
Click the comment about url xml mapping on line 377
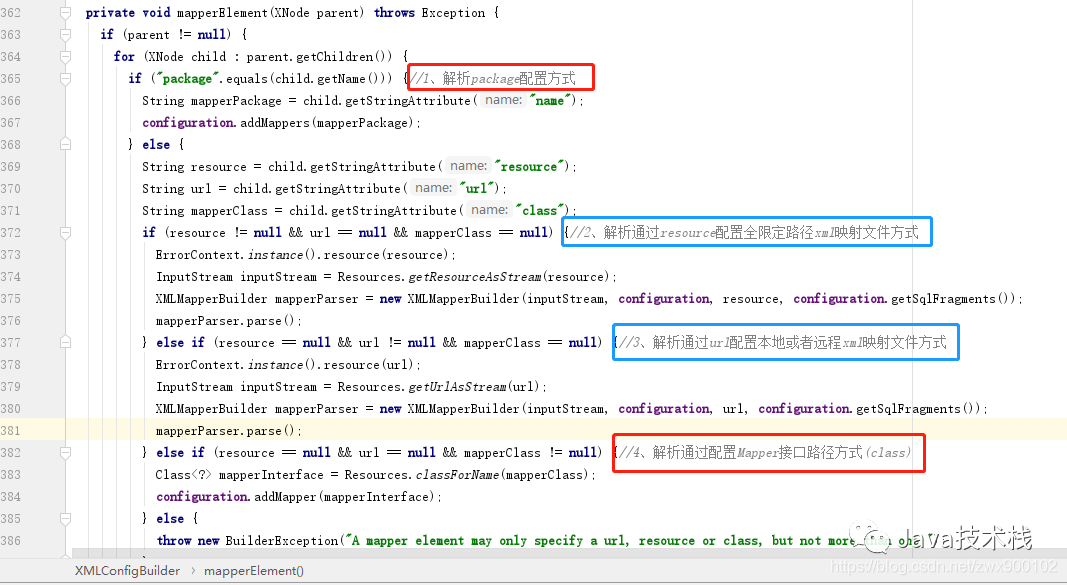pos(783,342)
